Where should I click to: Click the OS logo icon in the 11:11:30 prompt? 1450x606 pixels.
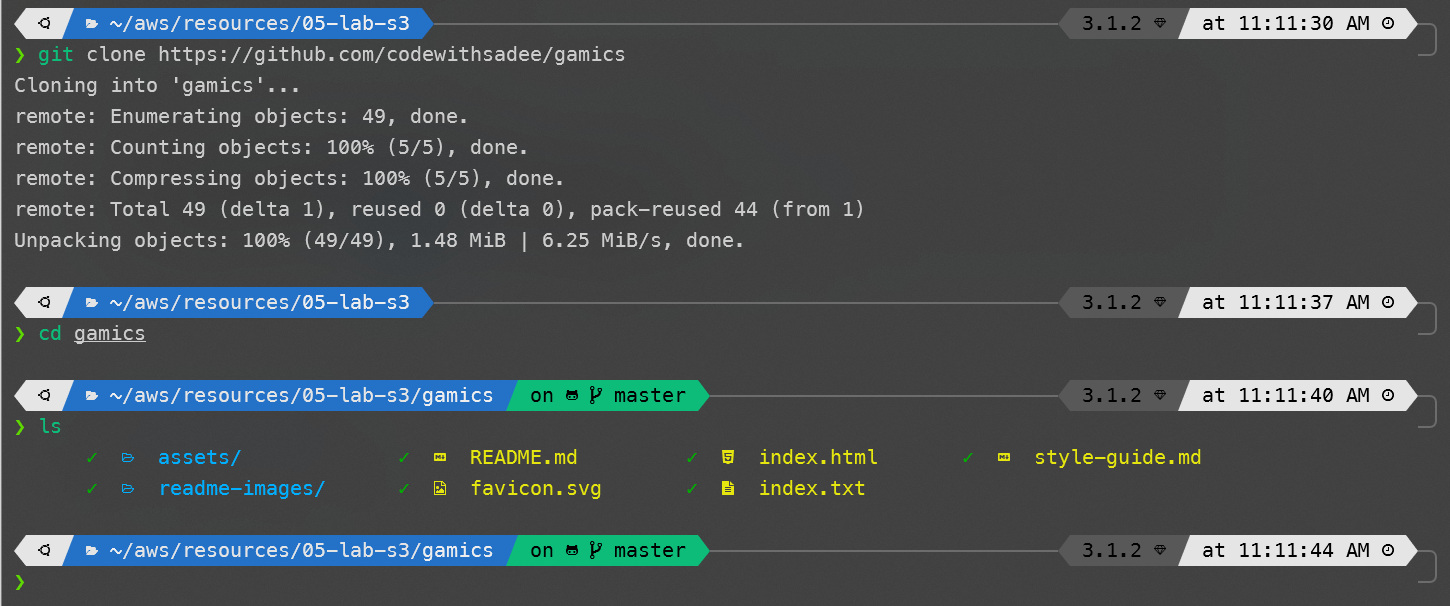point(44,23)
